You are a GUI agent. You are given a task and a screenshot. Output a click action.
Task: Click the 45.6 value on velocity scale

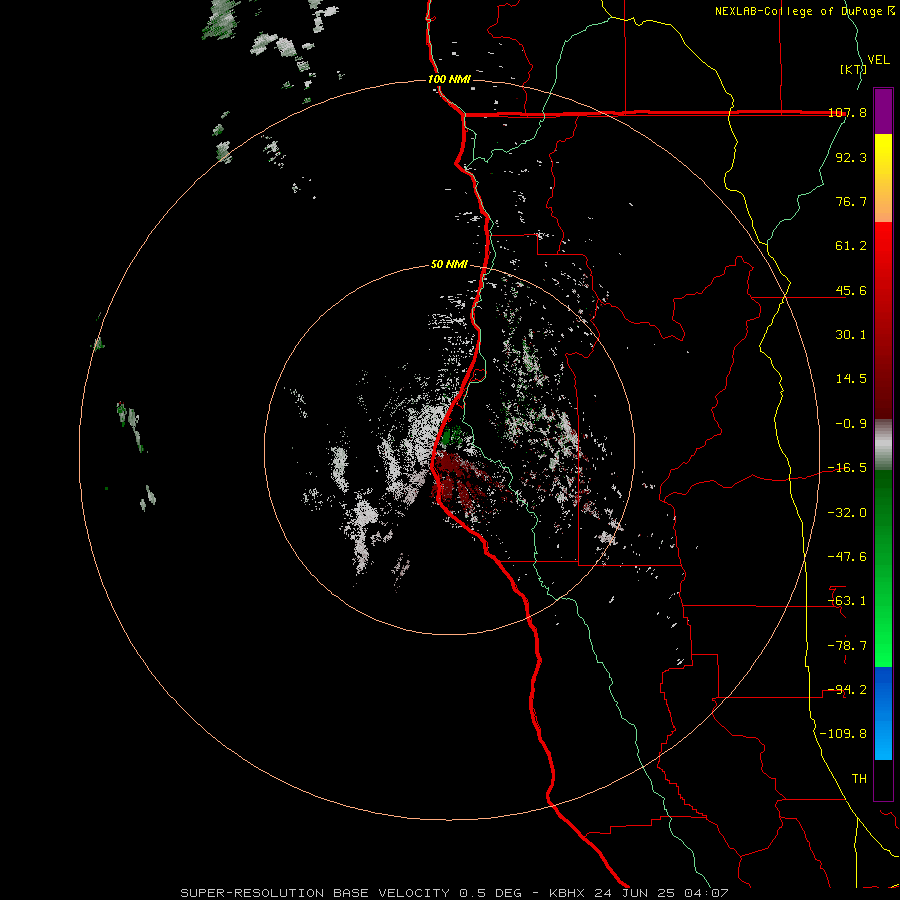[851, 290]
